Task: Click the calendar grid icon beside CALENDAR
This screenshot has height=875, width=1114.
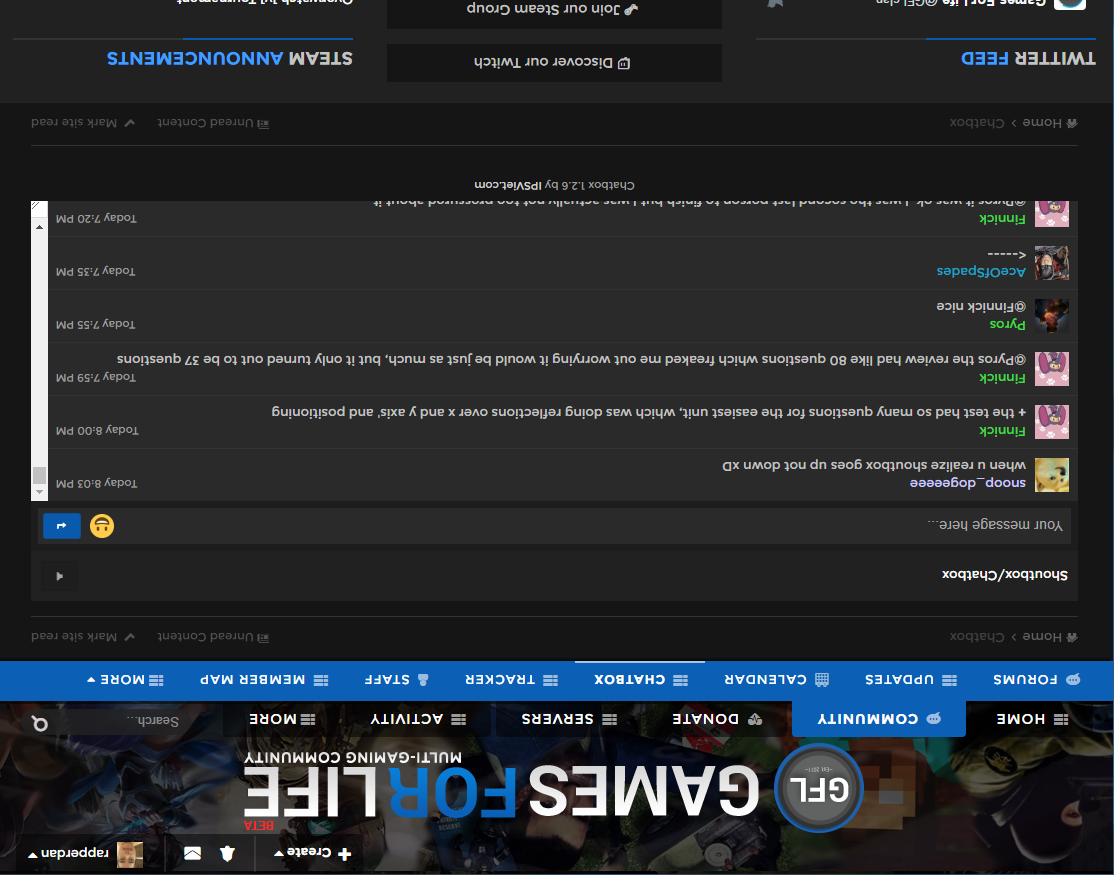Action: 821,680
